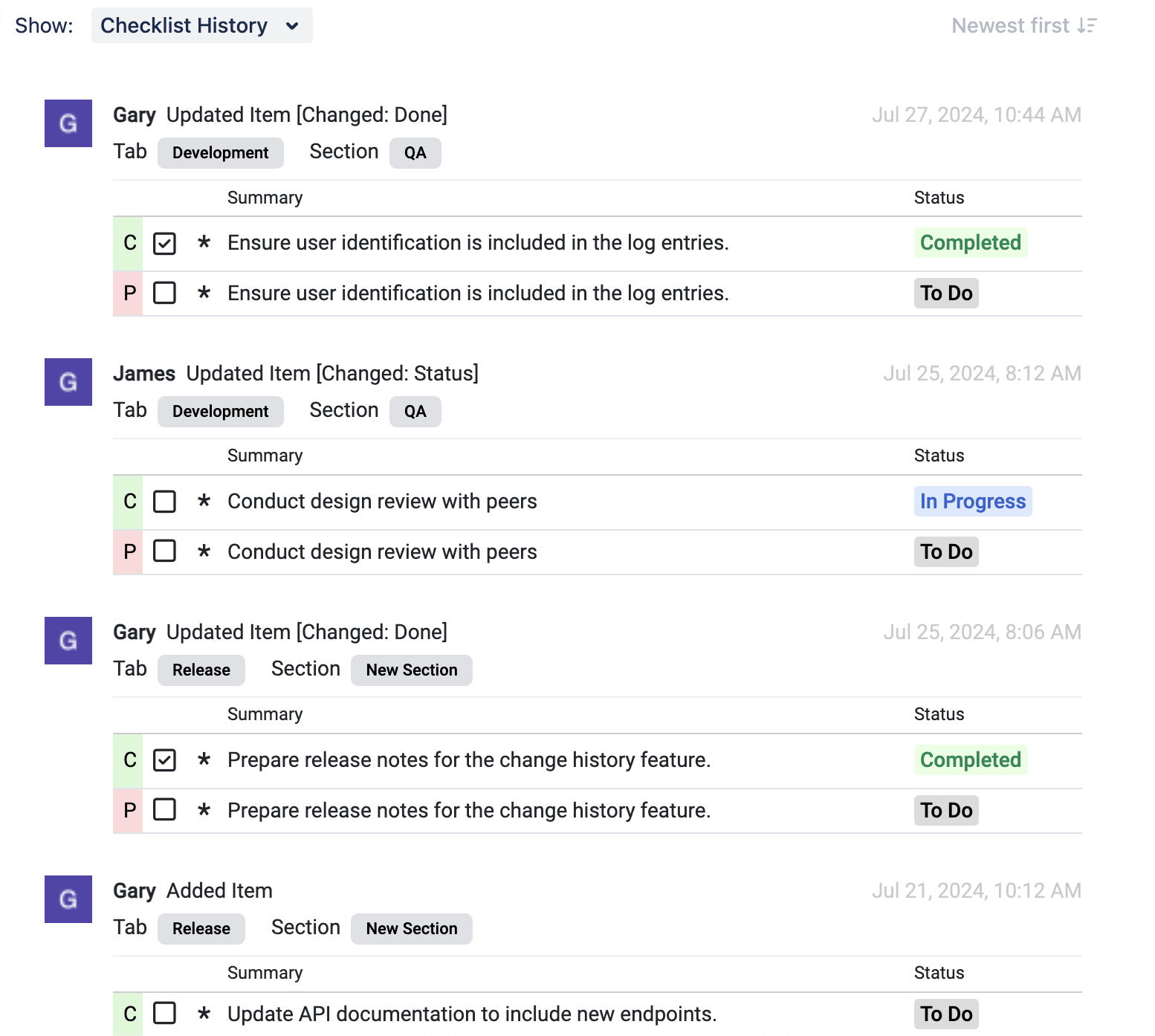Select the Release tab tag in Added Item entry
1155x1036 pixels.
pos(201,929)
